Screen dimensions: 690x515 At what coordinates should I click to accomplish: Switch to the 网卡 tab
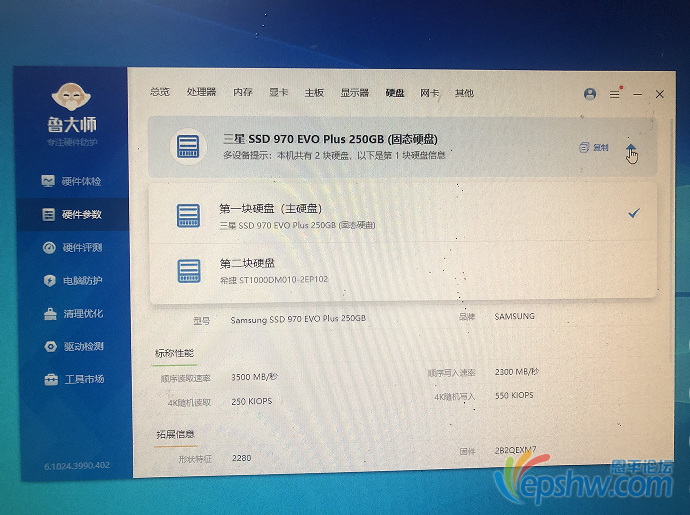[429, 93]
